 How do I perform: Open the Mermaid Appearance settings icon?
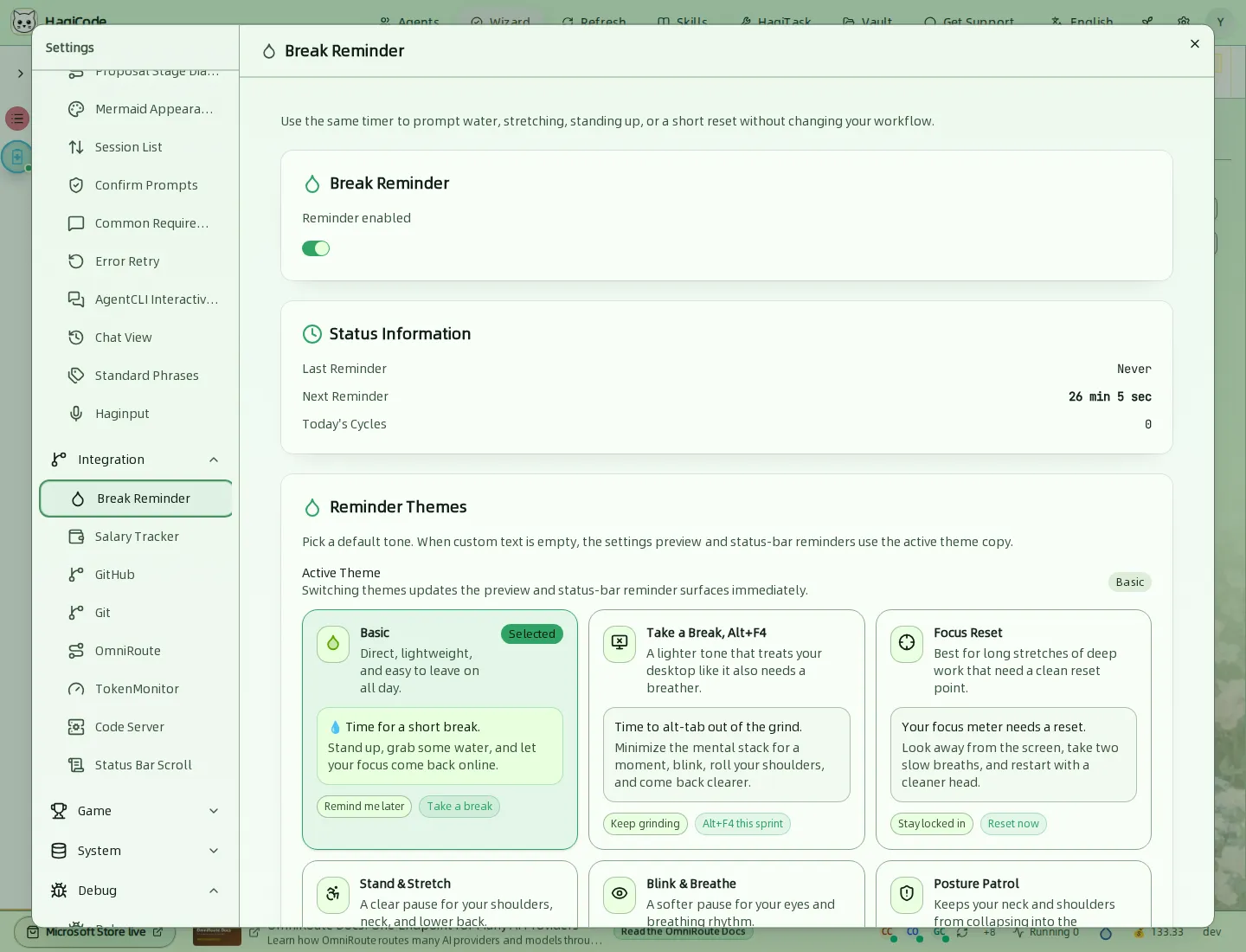tap(76, 109)
